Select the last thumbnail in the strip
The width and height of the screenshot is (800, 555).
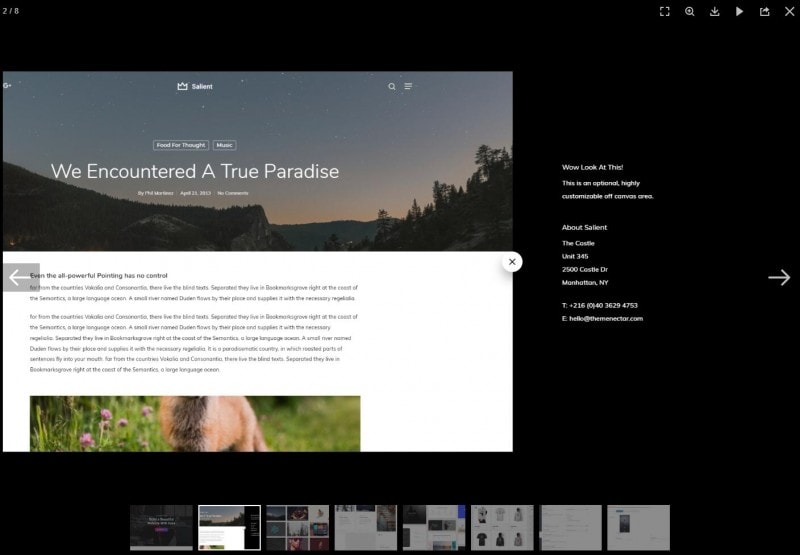638,527
